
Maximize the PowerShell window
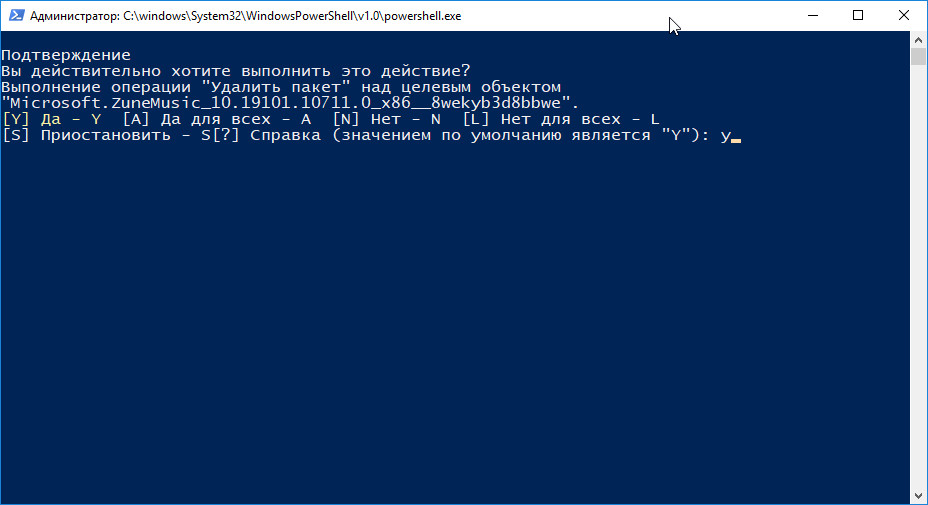(858, 15)
